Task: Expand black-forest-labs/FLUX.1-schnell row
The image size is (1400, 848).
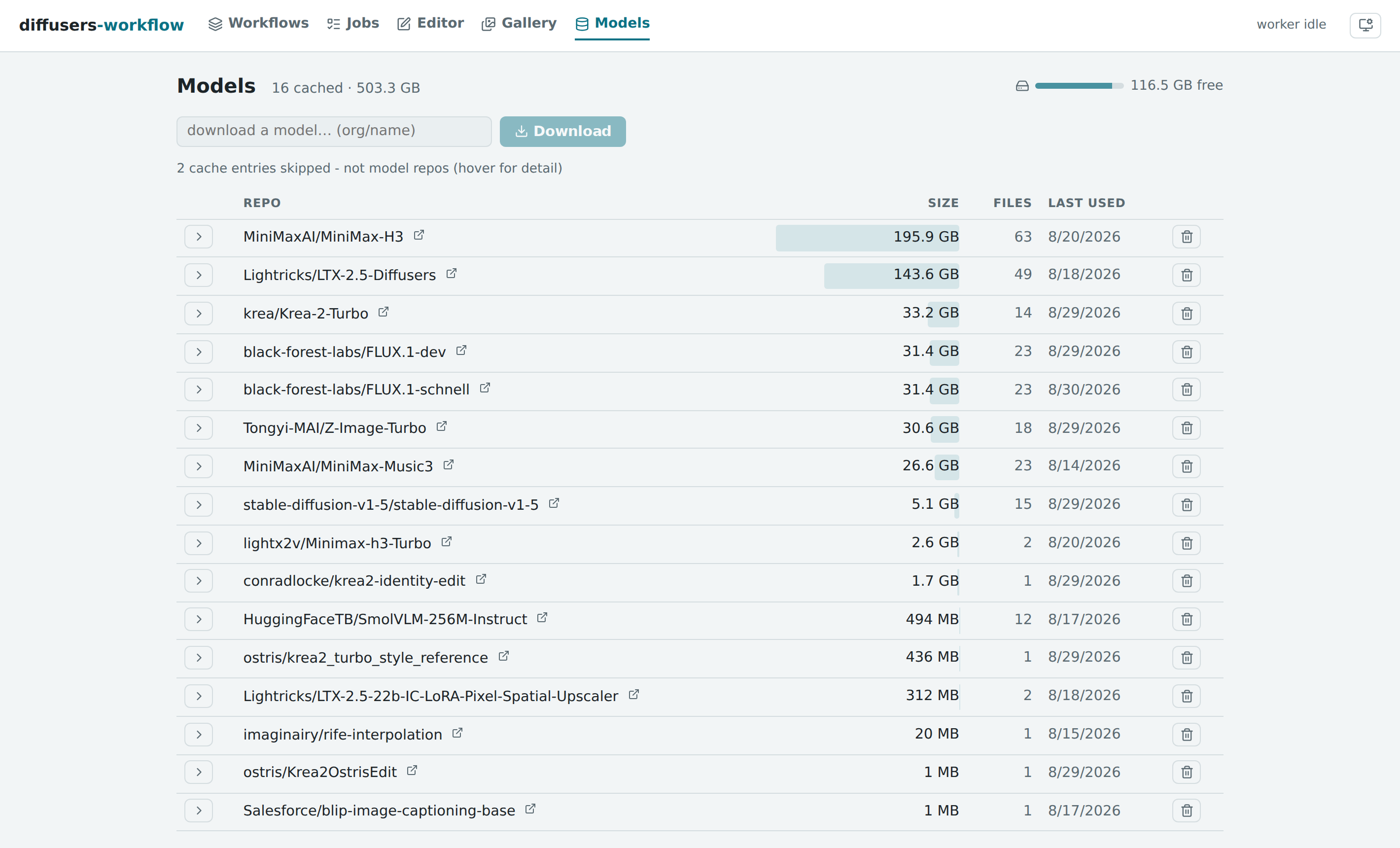Action: point(198,390)
